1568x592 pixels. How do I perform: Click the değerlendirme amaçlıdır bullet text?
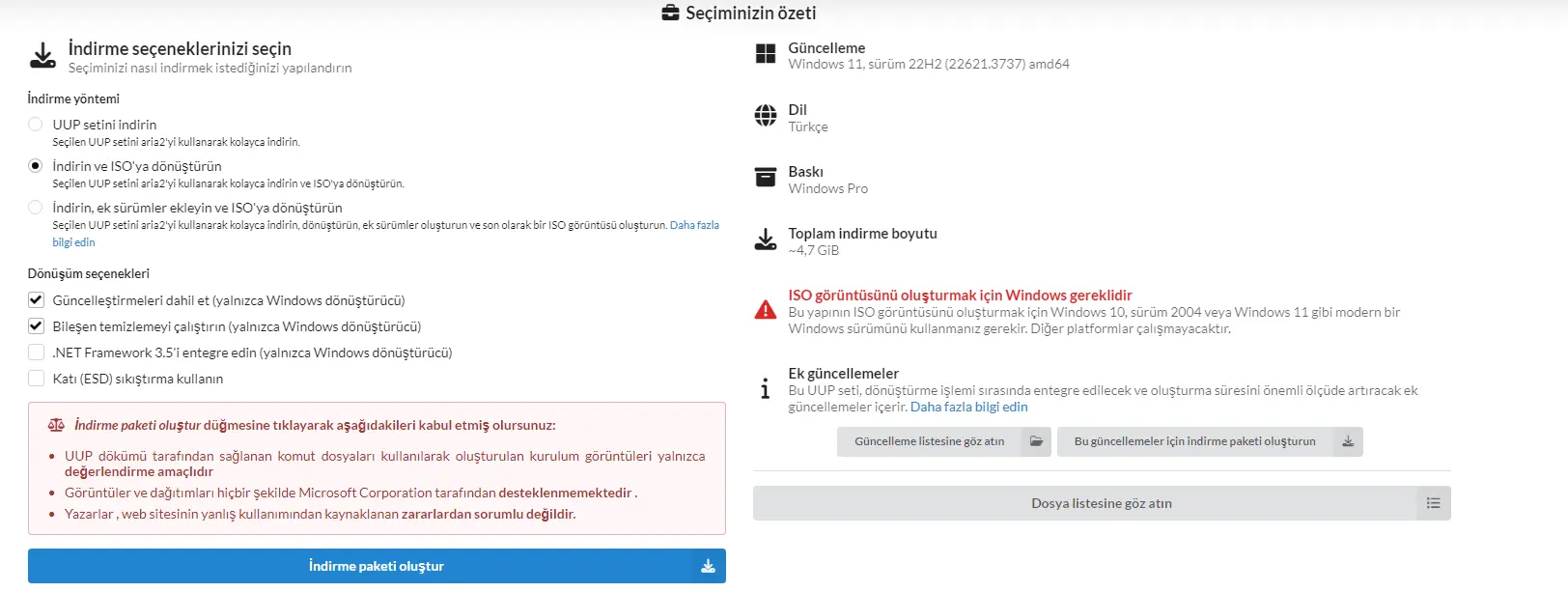[139, 471]
